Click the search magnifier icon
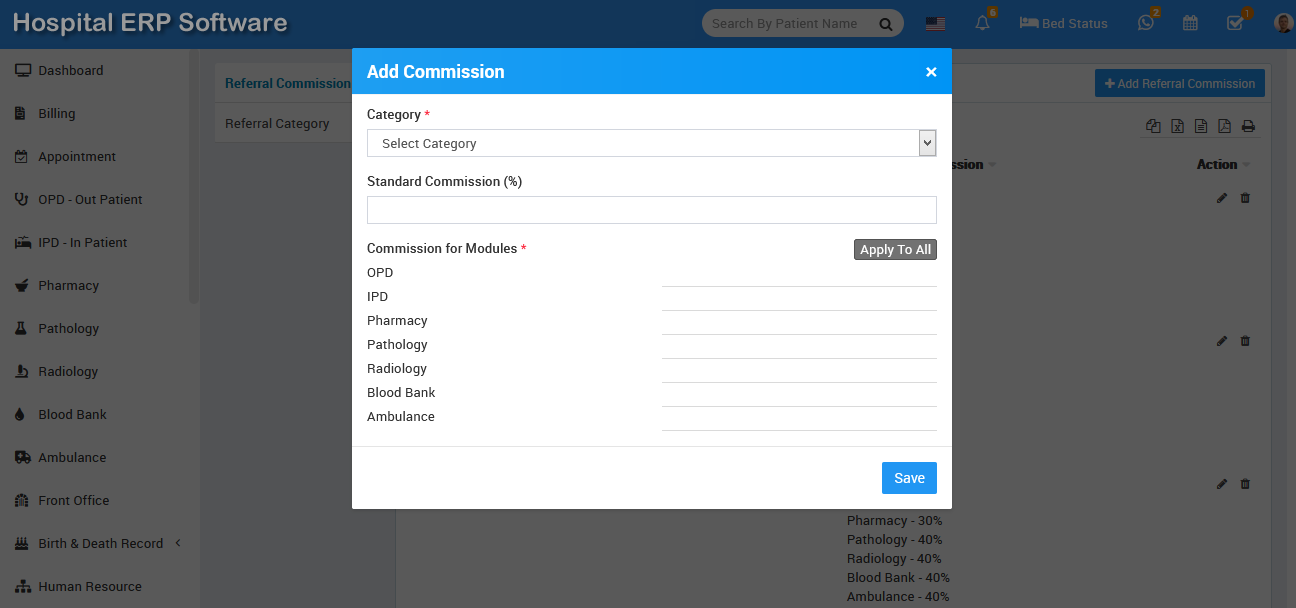The image size is (1296, 608). (885, 24)
